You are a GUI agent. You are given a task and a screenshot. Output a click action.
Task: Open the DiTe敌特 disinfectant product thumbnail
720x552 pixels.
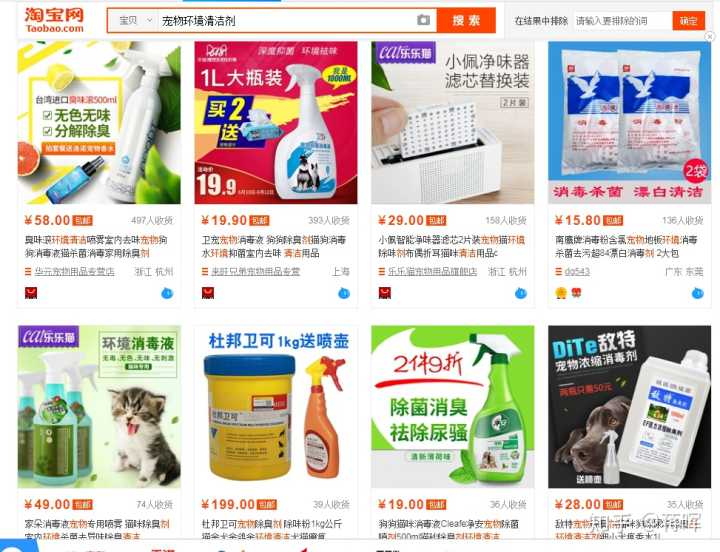pyautogui.click(x=629, y=407)
